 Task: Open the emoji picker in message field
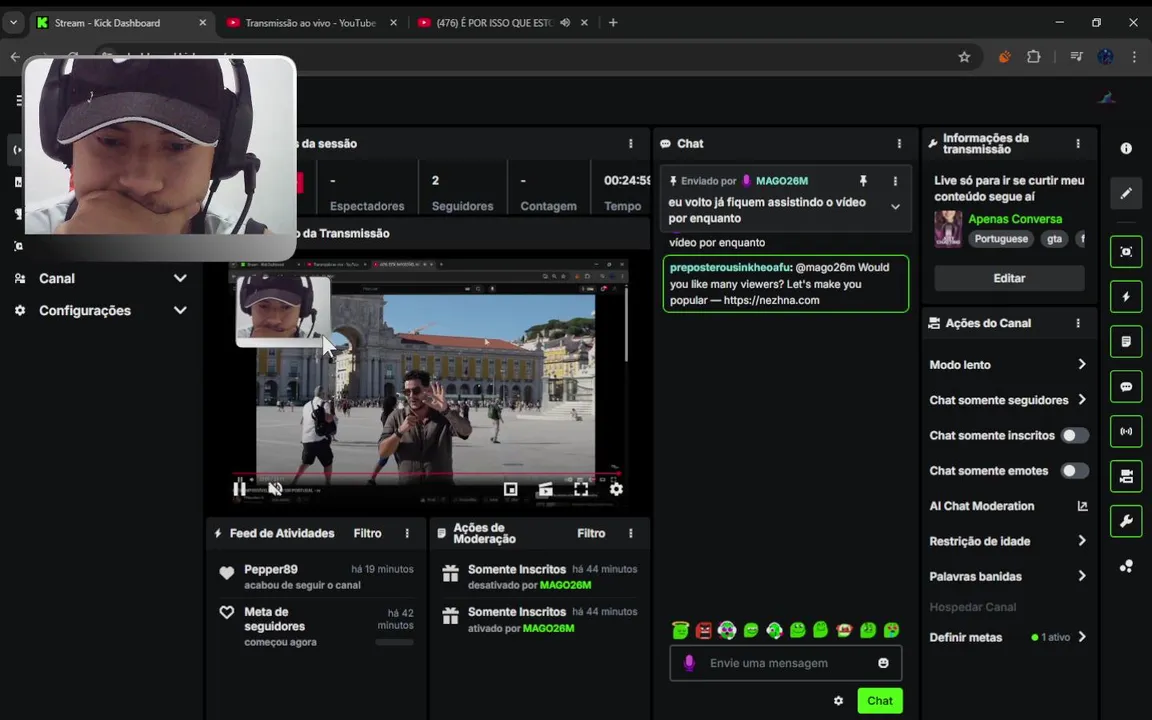click(x=883, y=663)
